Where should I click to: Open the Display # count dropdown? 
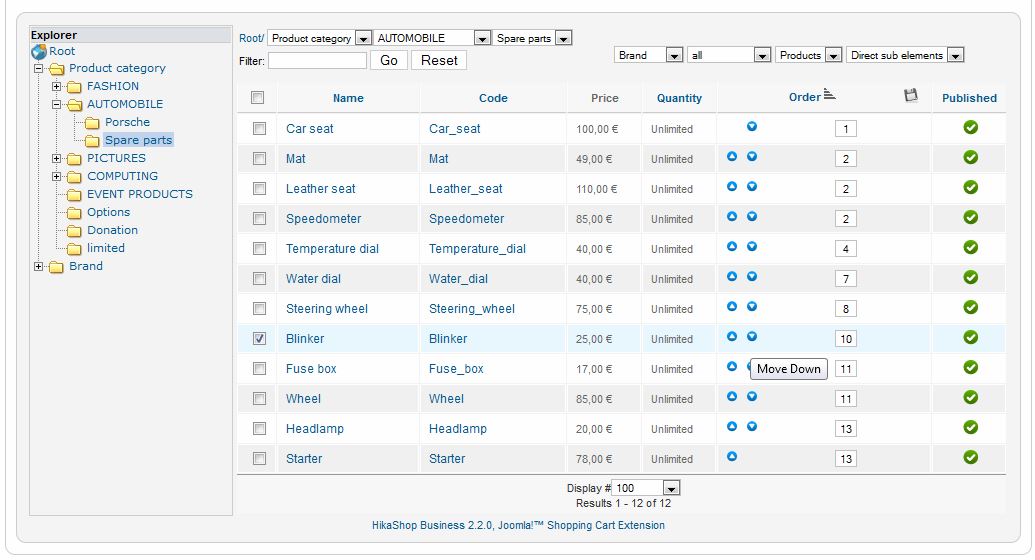coord(646,488)
